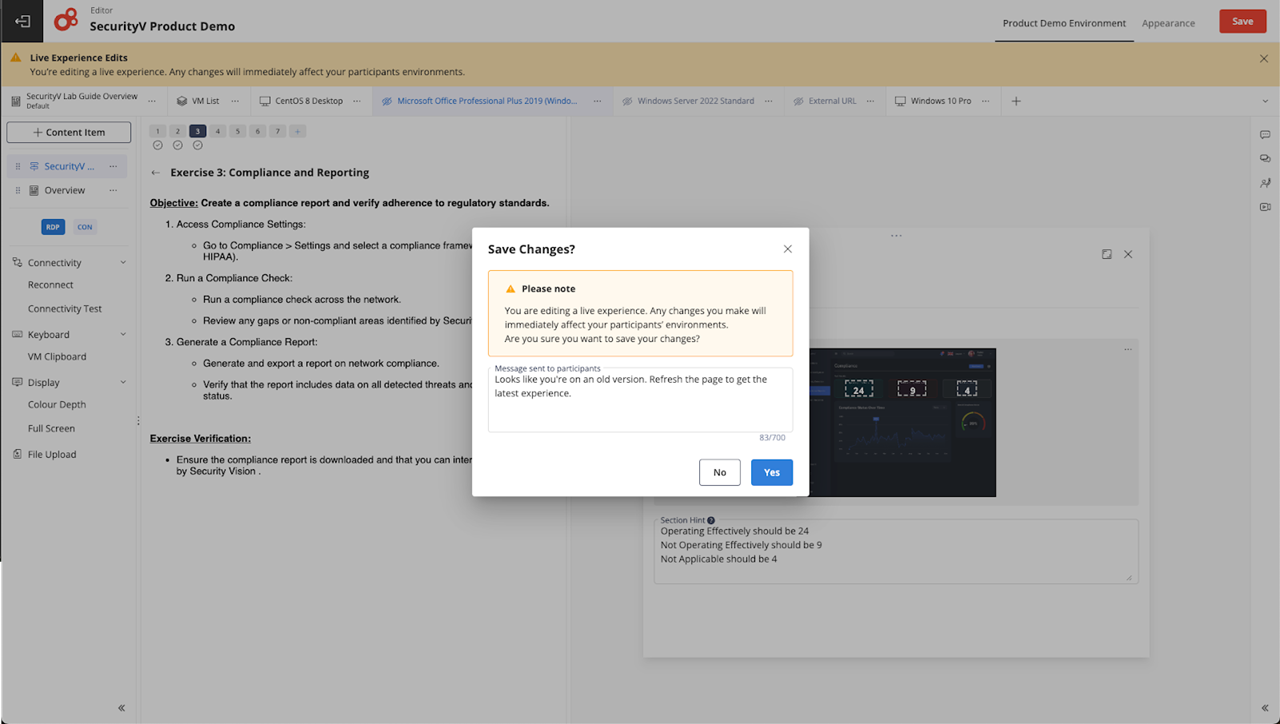Click inside the Message sent to participants field

point(640,400)
